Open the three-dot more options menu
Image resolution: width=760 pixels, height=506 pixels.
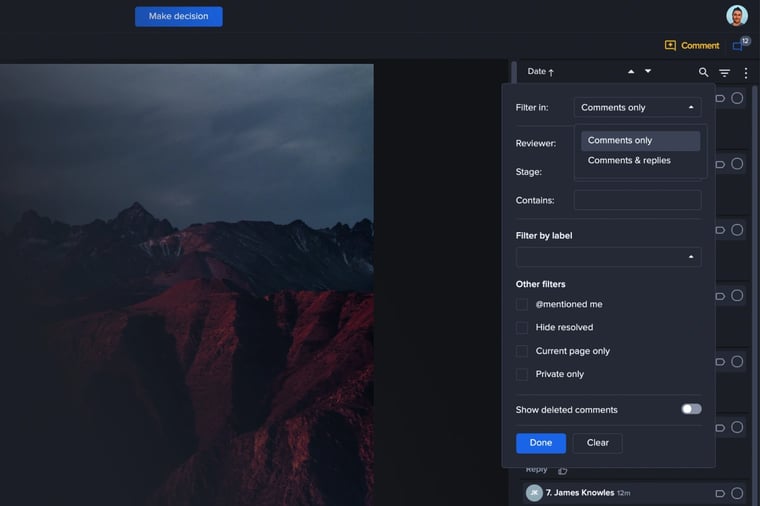coord(745,73)
